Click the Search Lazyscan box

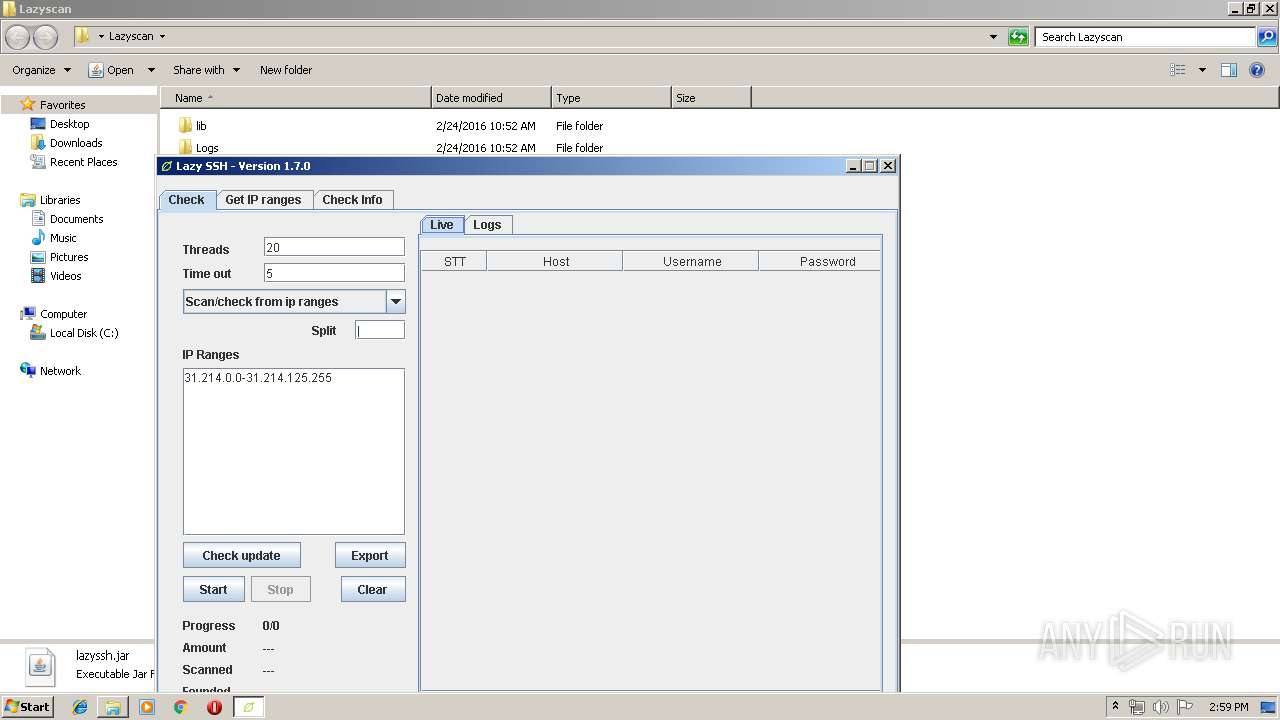click(1146, 37)
